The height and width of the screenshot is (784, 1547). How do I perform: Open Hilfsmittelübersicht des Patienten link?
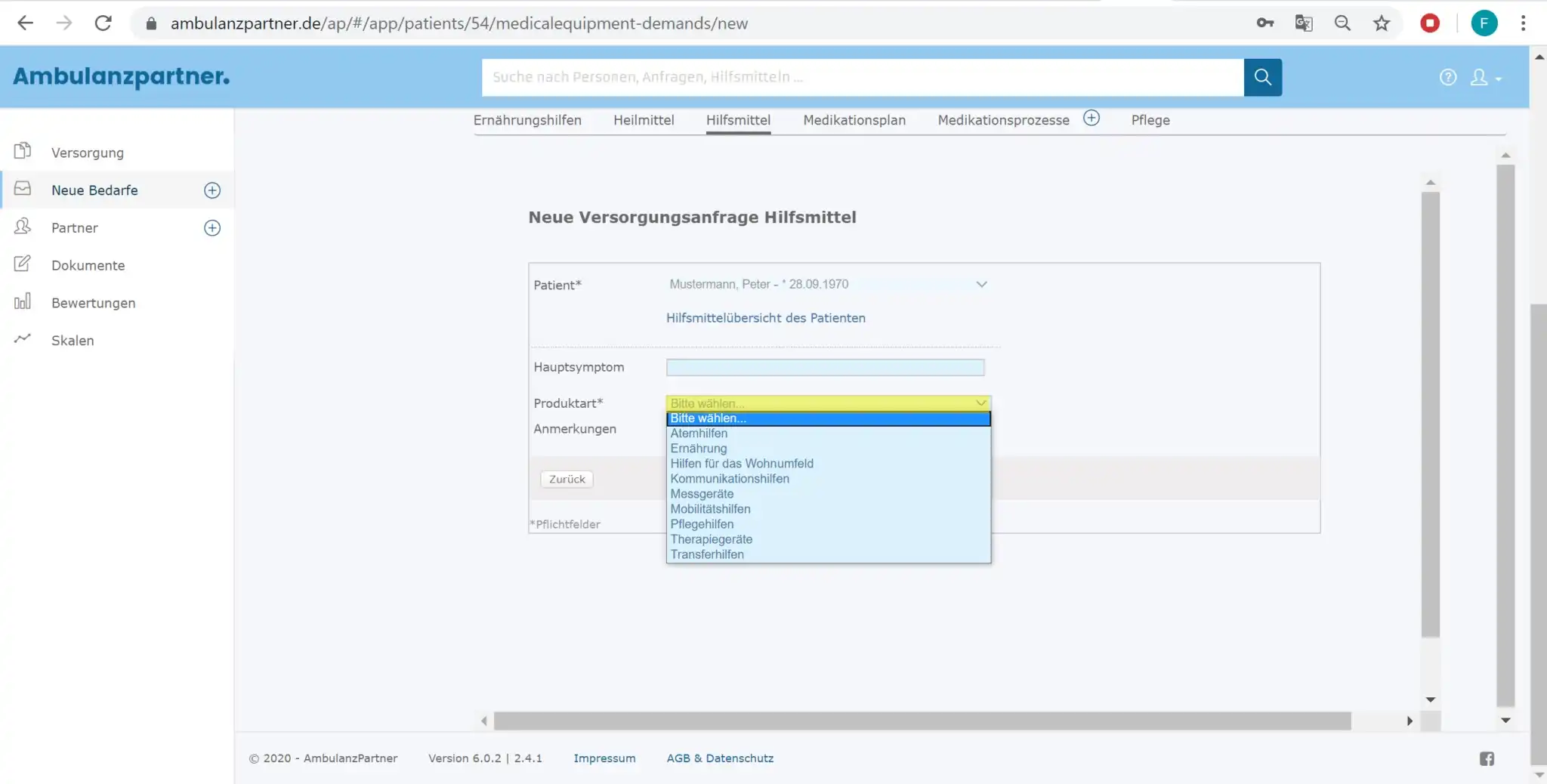coord(766,318)
